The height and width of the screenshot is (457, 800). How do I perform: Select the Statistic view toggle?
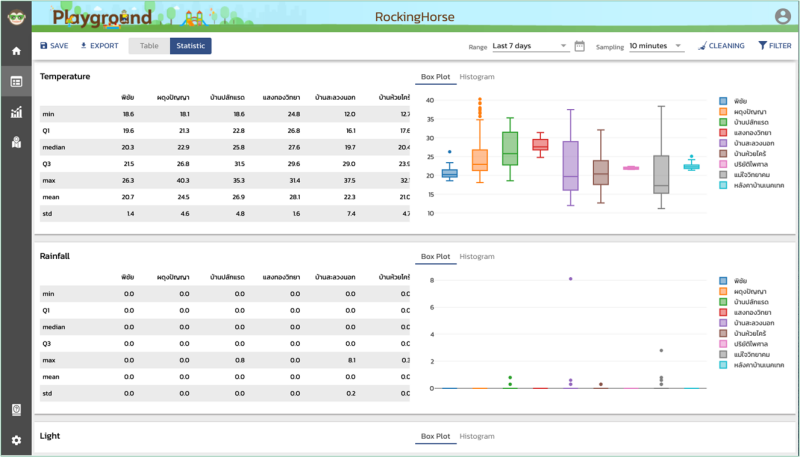coord(190,46)
